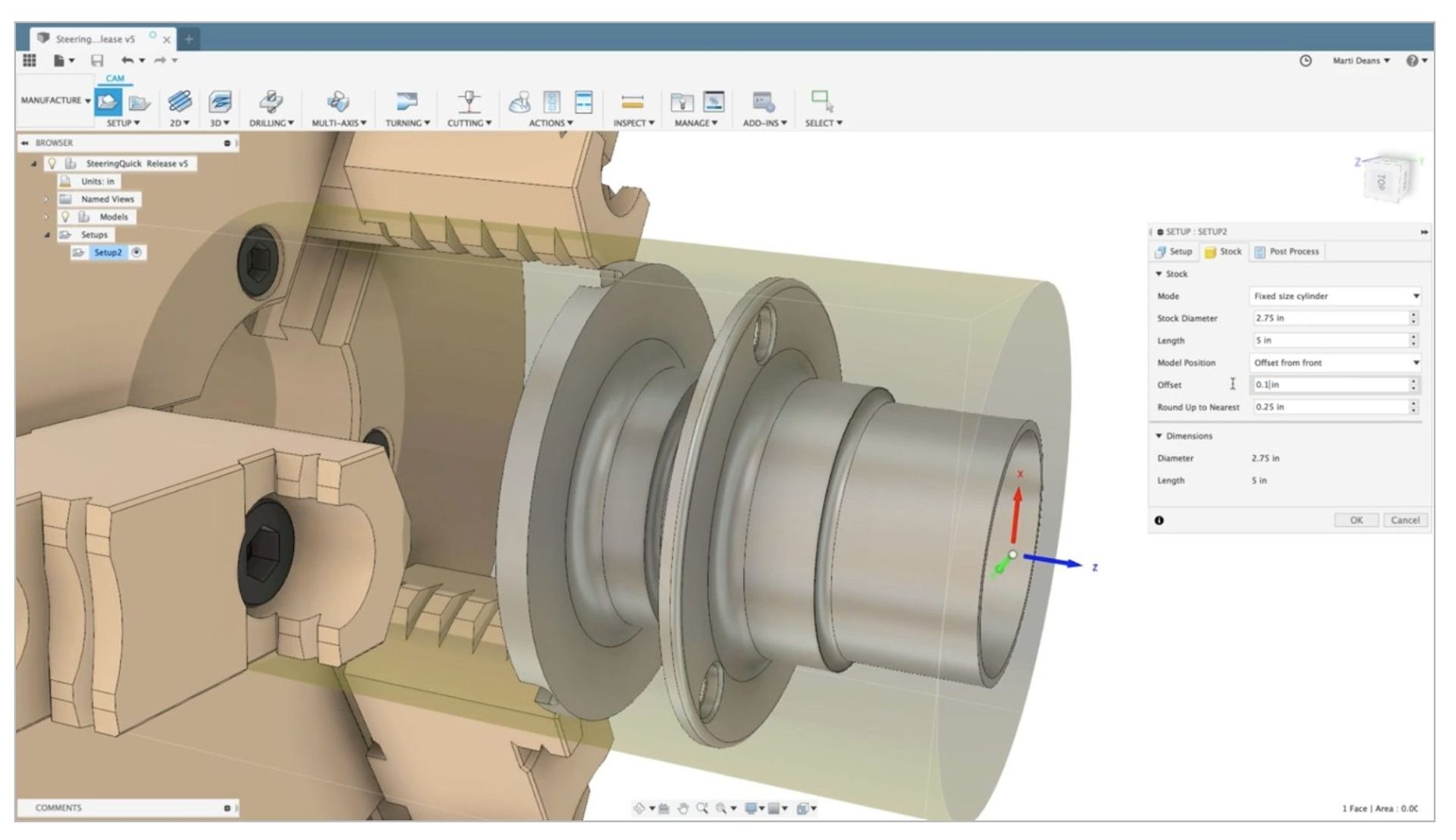Open the Model Position dropdown
1456x840 pixels.
(1335, 362)
